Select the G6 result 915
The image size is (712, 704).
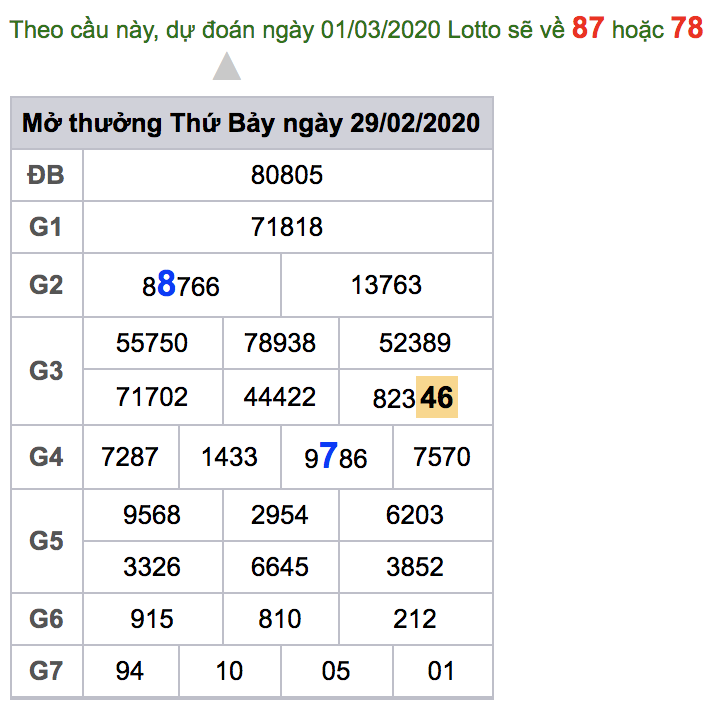point(152,619)
